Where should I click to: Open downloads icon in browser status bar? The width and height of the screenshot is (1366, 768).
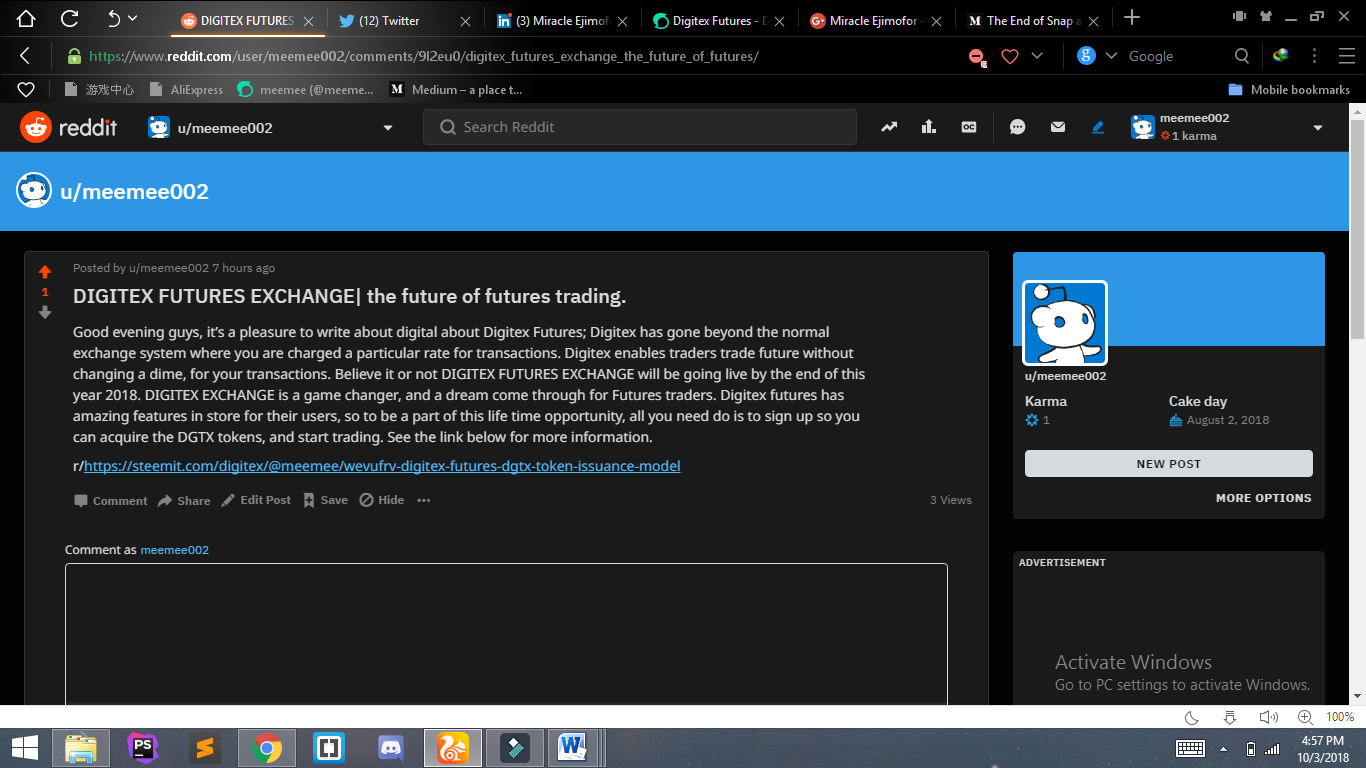(1230, 717)
